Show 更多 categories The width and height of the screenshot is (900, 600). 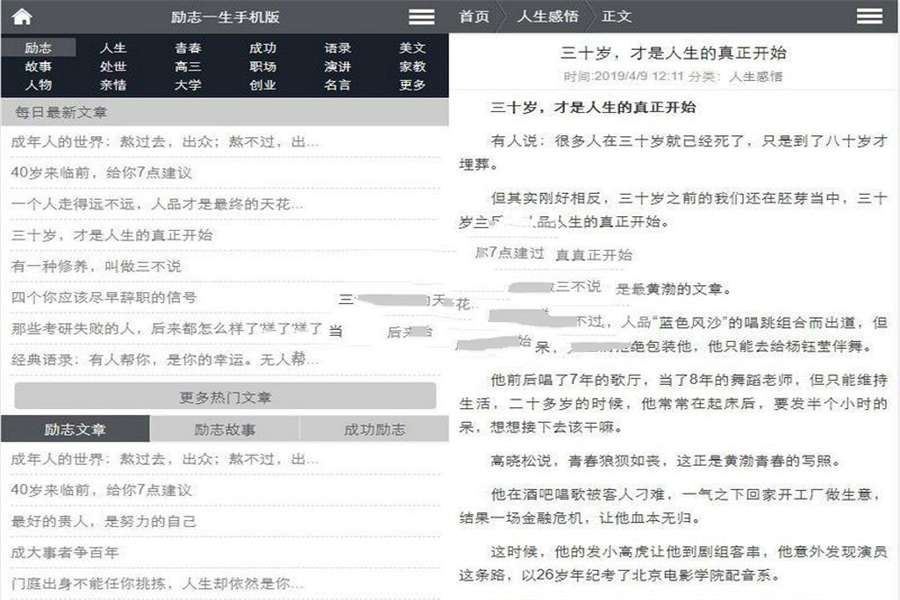[x=412, y=85]
